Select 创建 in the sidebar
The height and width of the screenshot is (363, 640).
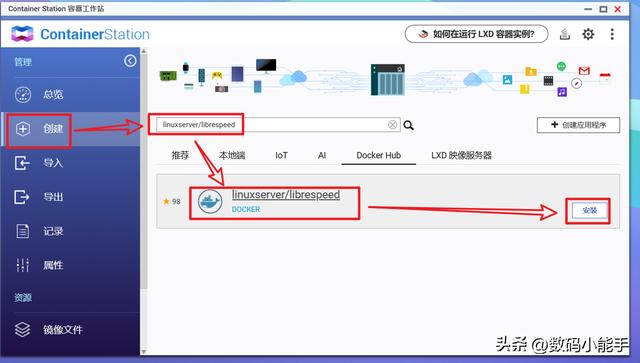coord(70,129)
